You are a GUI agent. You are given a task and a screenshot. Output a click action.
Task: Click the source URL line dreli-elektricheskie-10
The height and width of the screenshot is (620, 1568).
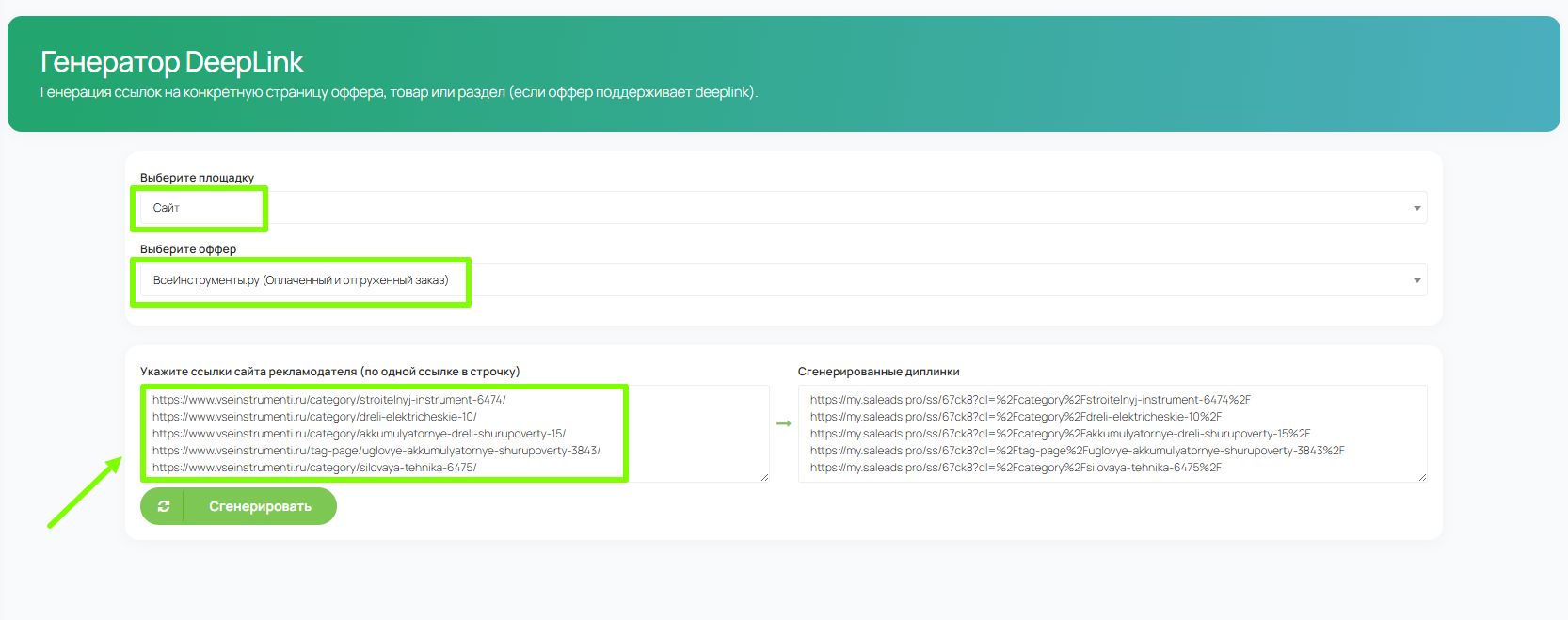pos(314,417)
